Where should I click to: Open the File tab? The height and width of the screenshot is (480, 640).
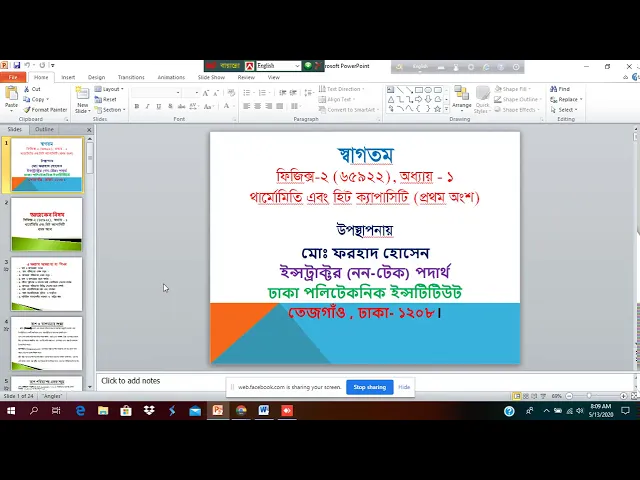(13, 77)
